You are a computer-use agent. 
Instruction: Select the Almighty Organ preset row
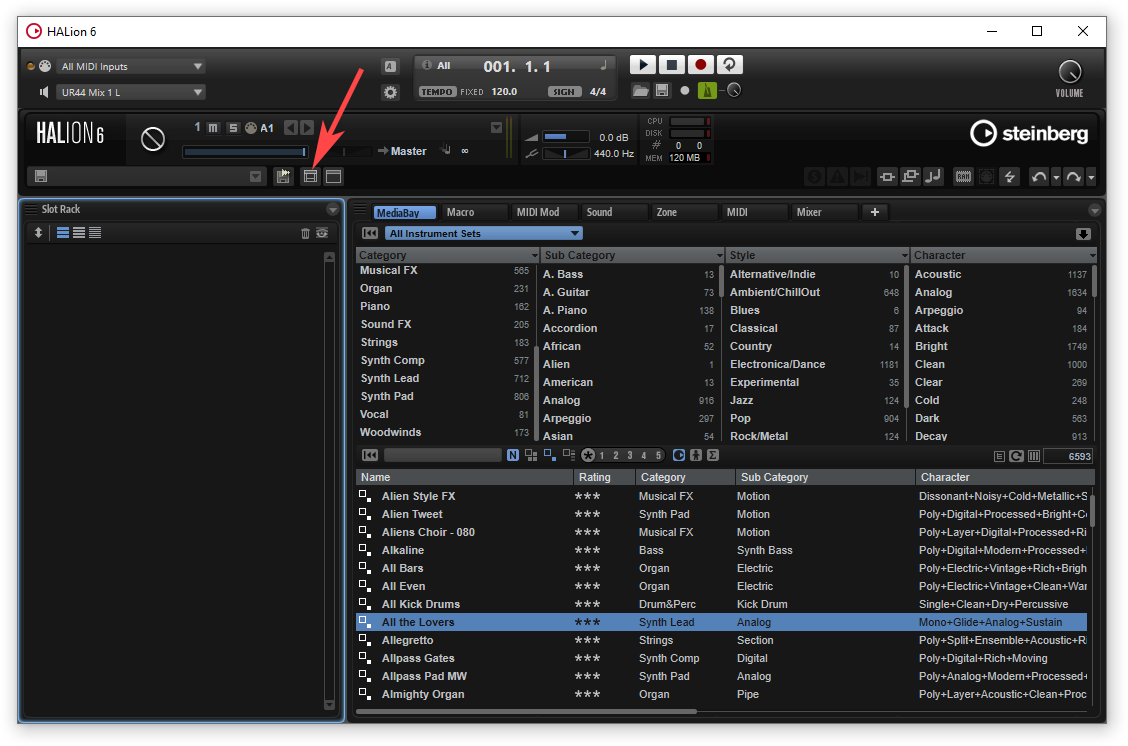pyautogui.click(x=722, y=694)
